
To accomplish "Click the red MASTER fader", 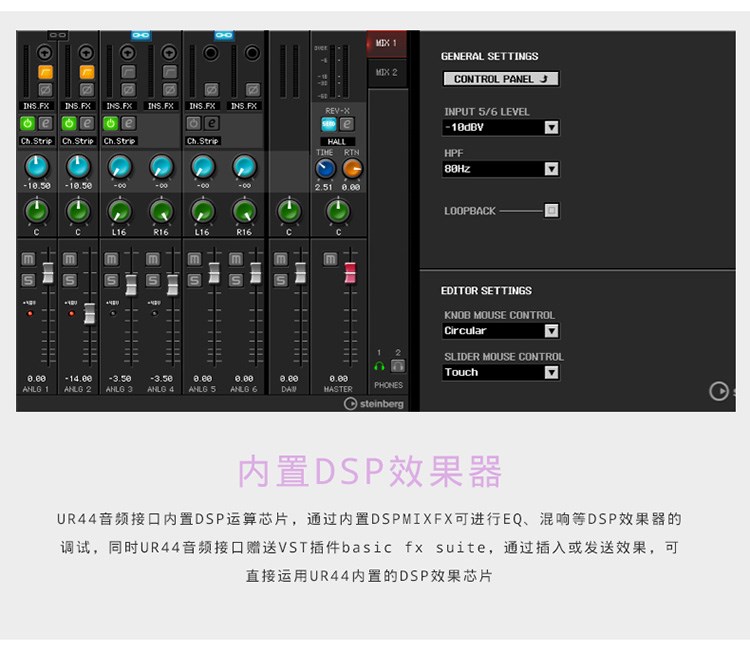I will click(x=350, y=272).
